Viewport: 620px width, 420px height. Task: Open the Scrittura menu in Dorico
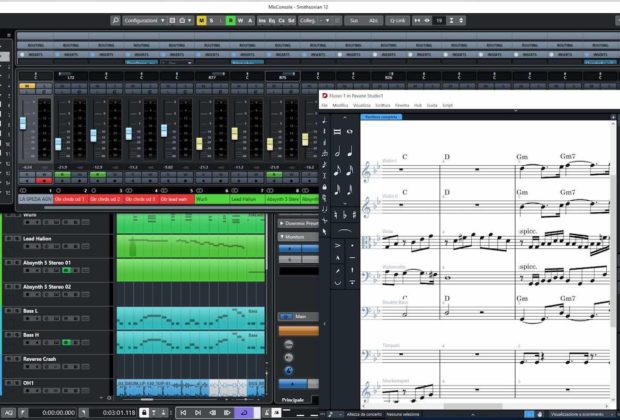pyautogui.click(x=383, y=105)
